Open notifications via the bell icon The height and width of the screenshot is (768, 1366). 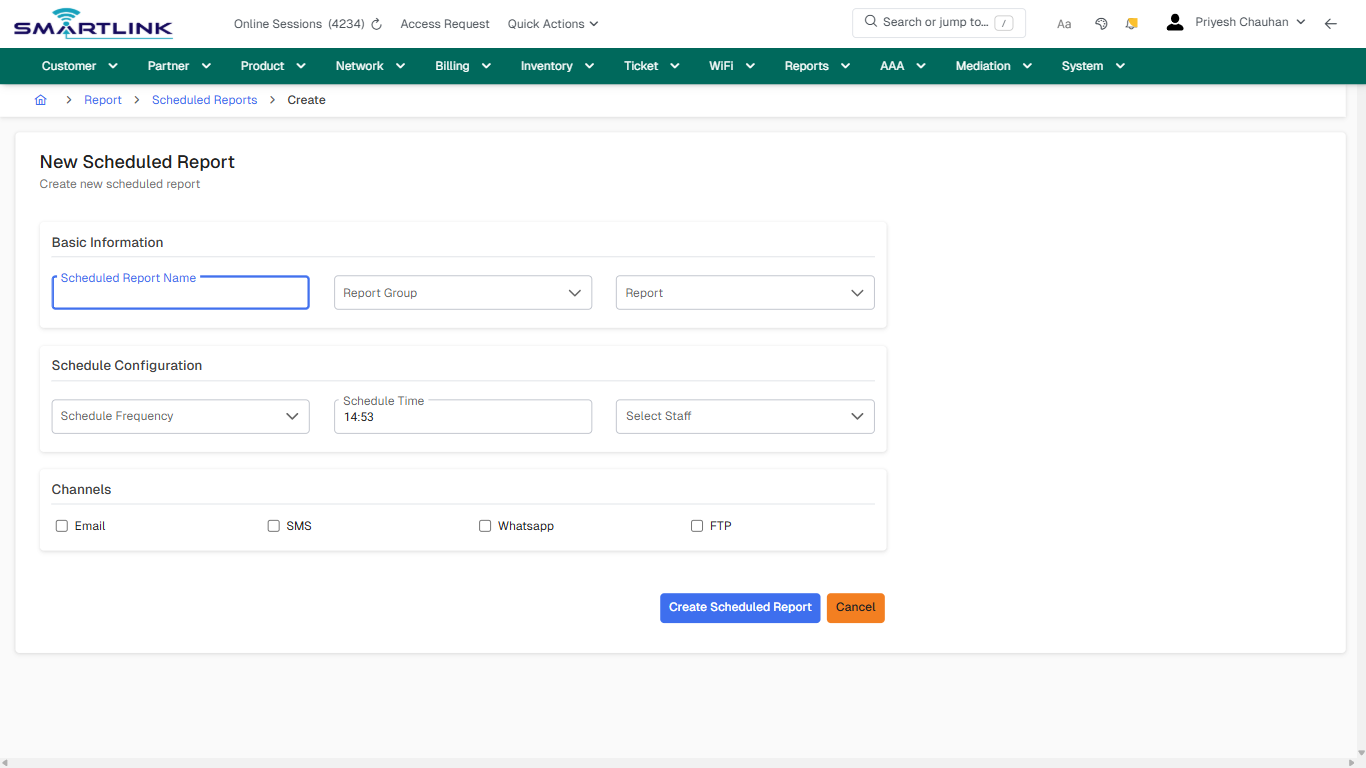click(x=1131, y=23)
